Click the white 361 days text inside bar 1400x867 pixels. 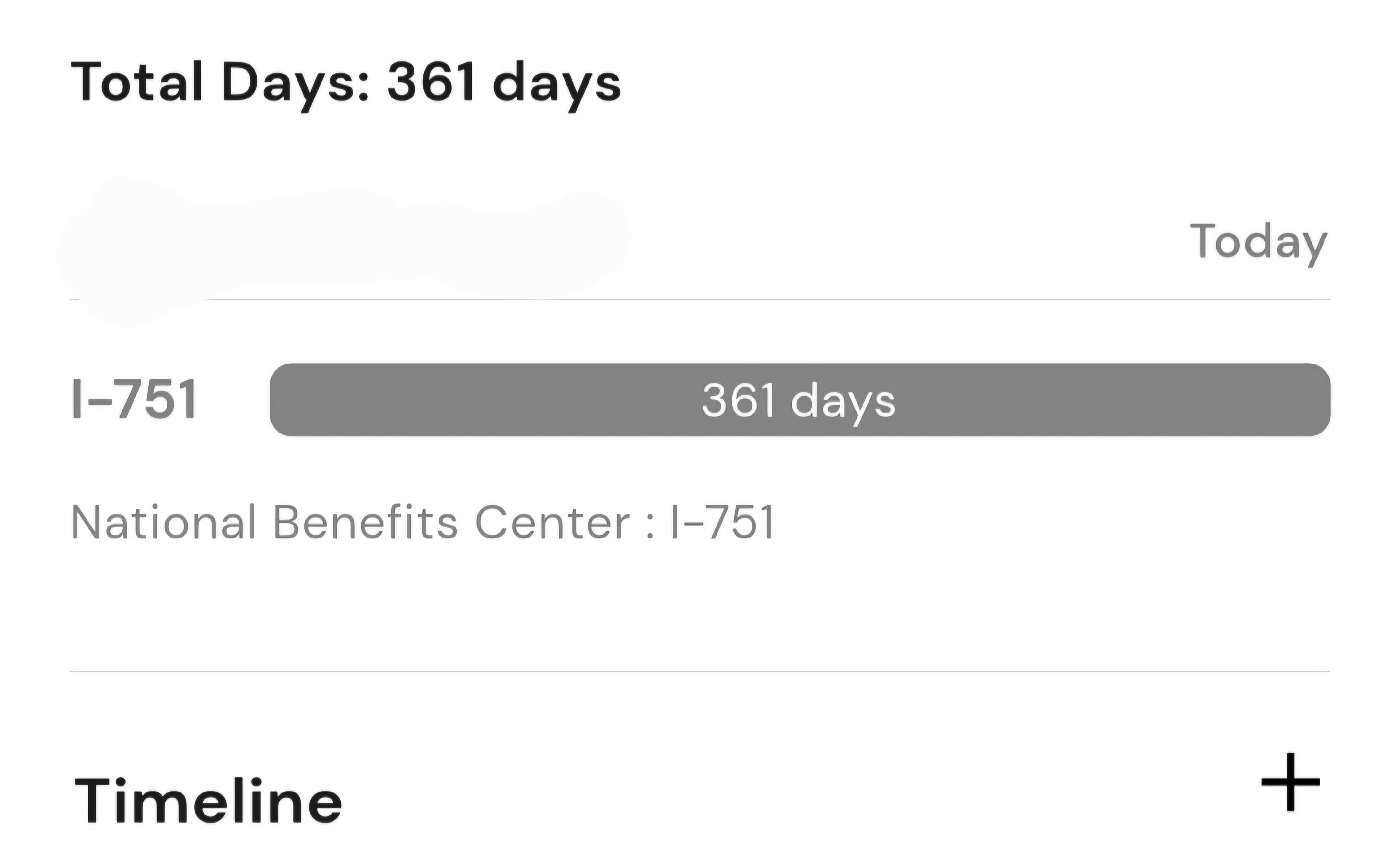[x=798, y=401]
